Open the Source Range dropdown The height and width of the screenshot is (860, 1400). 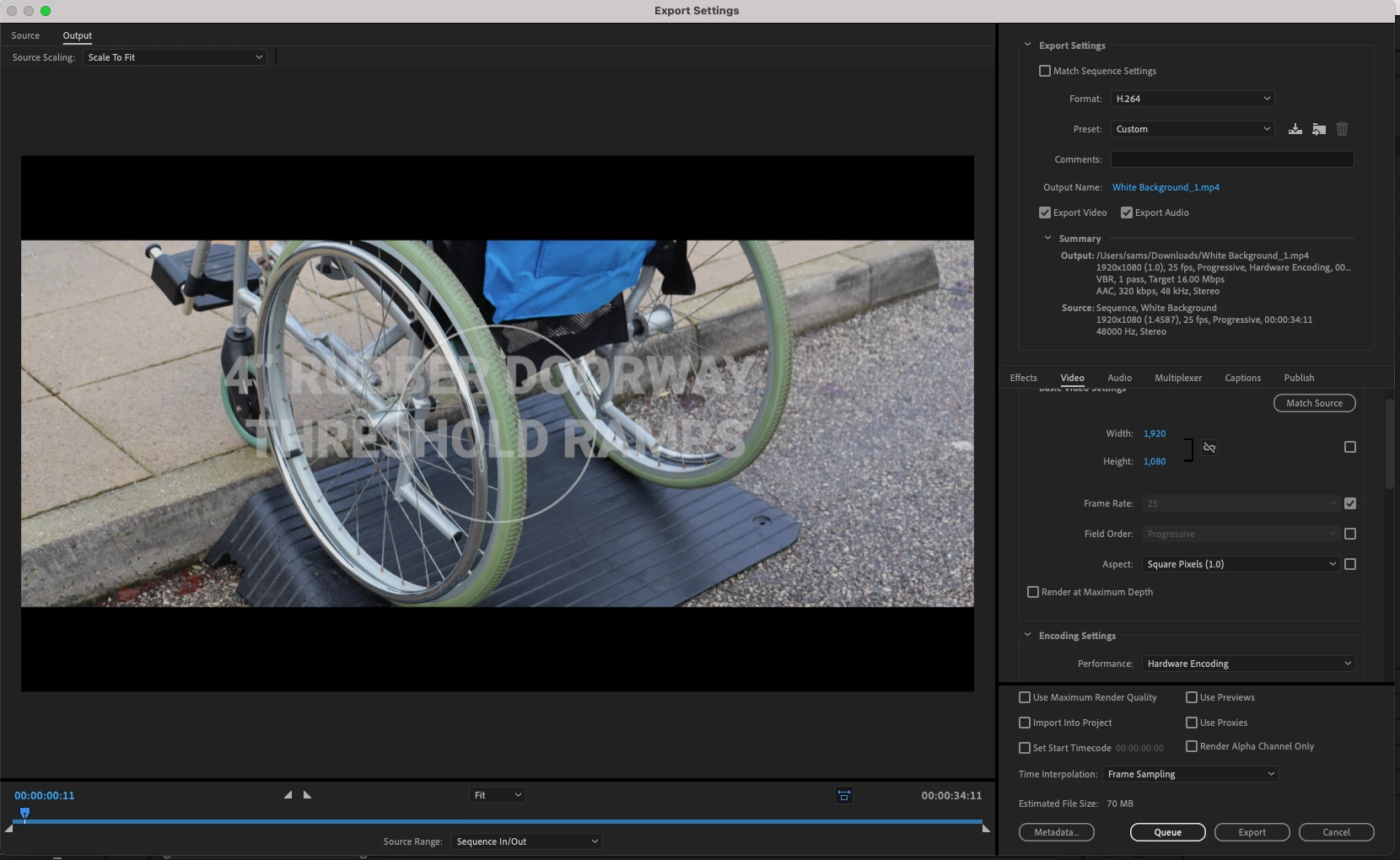(527, 841)
